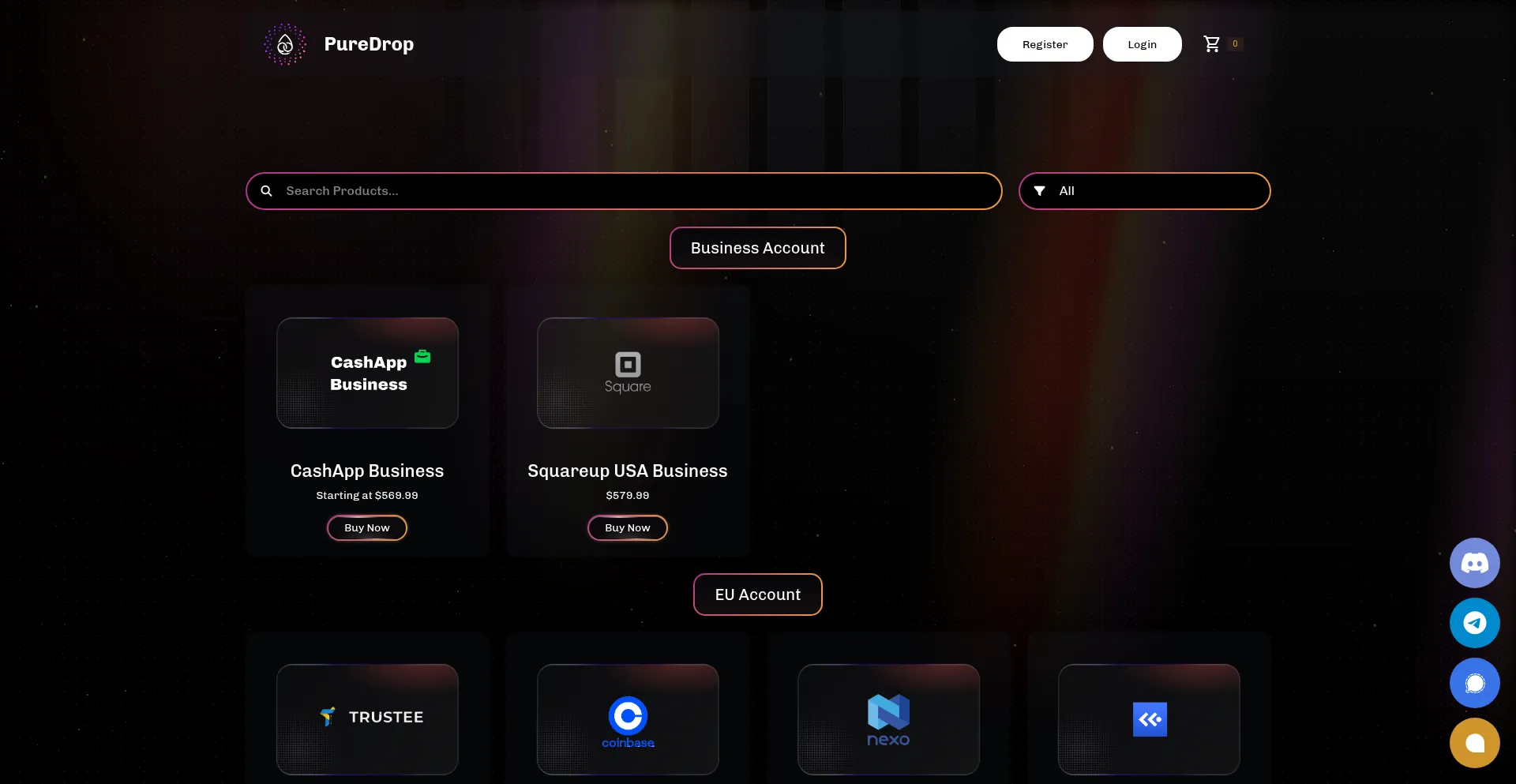
Task: Click the green briefcase icon on CashApp card
Action: pyautogui.click(x=422, y=357)
